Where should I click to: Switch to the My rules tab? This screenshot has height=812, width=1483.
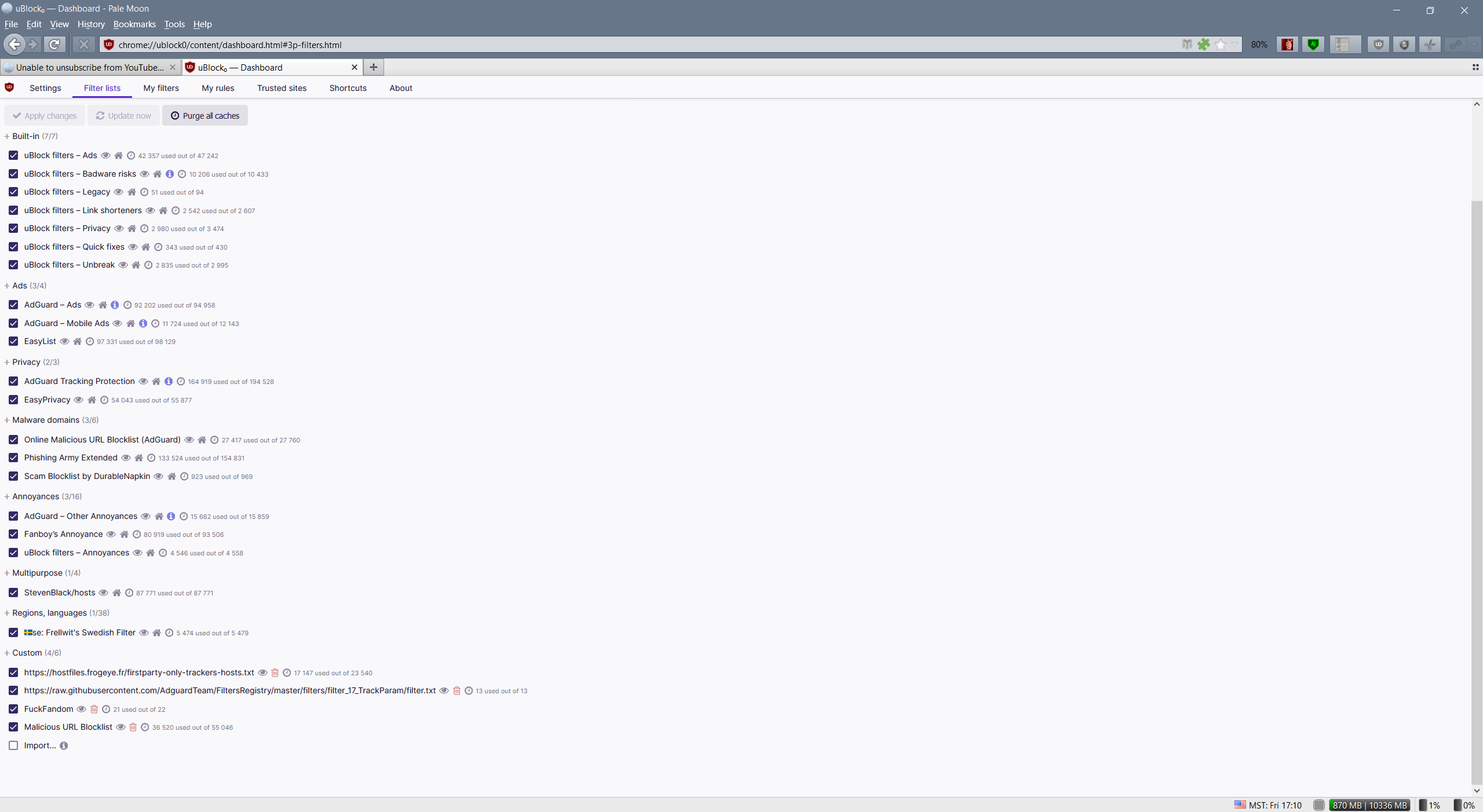click(218, 88)
